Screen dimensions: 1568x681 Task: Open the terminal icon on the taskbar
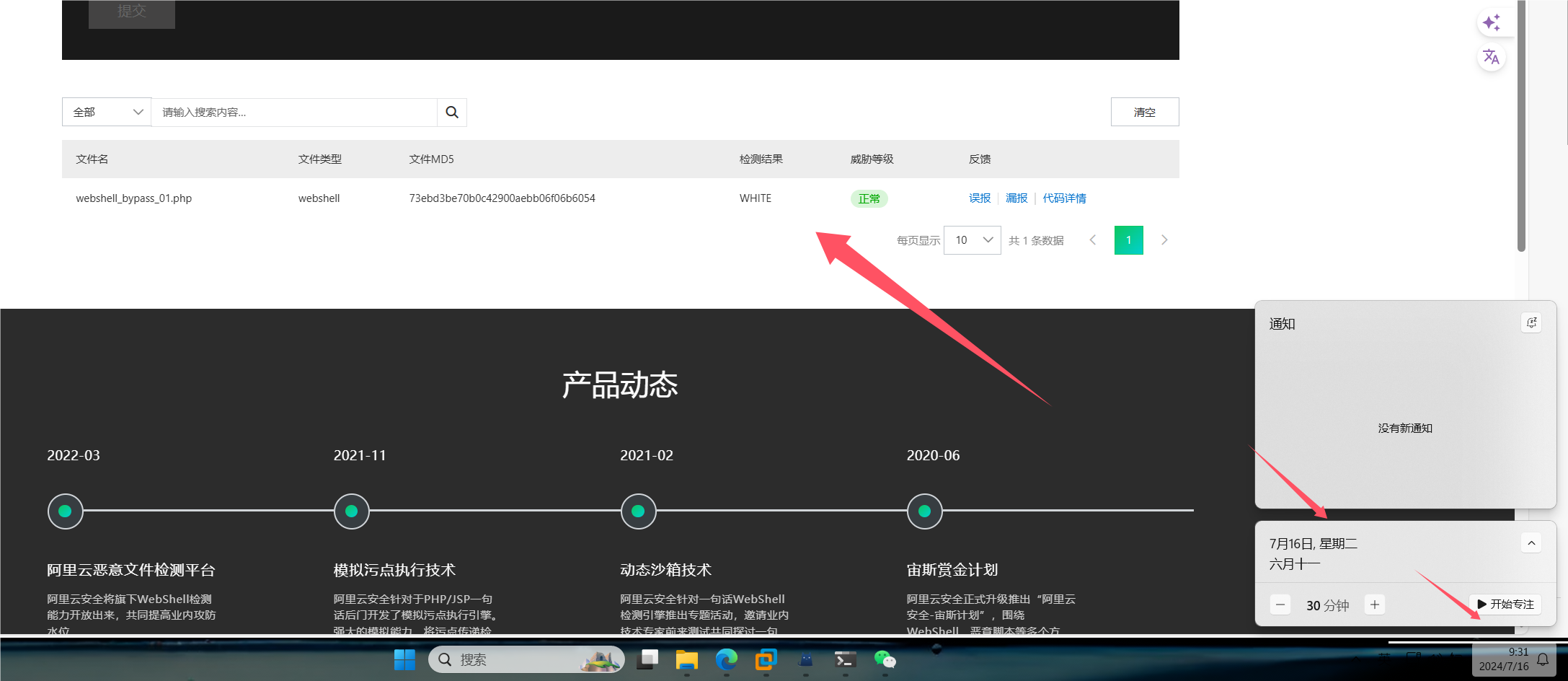(x=845, y=659)
